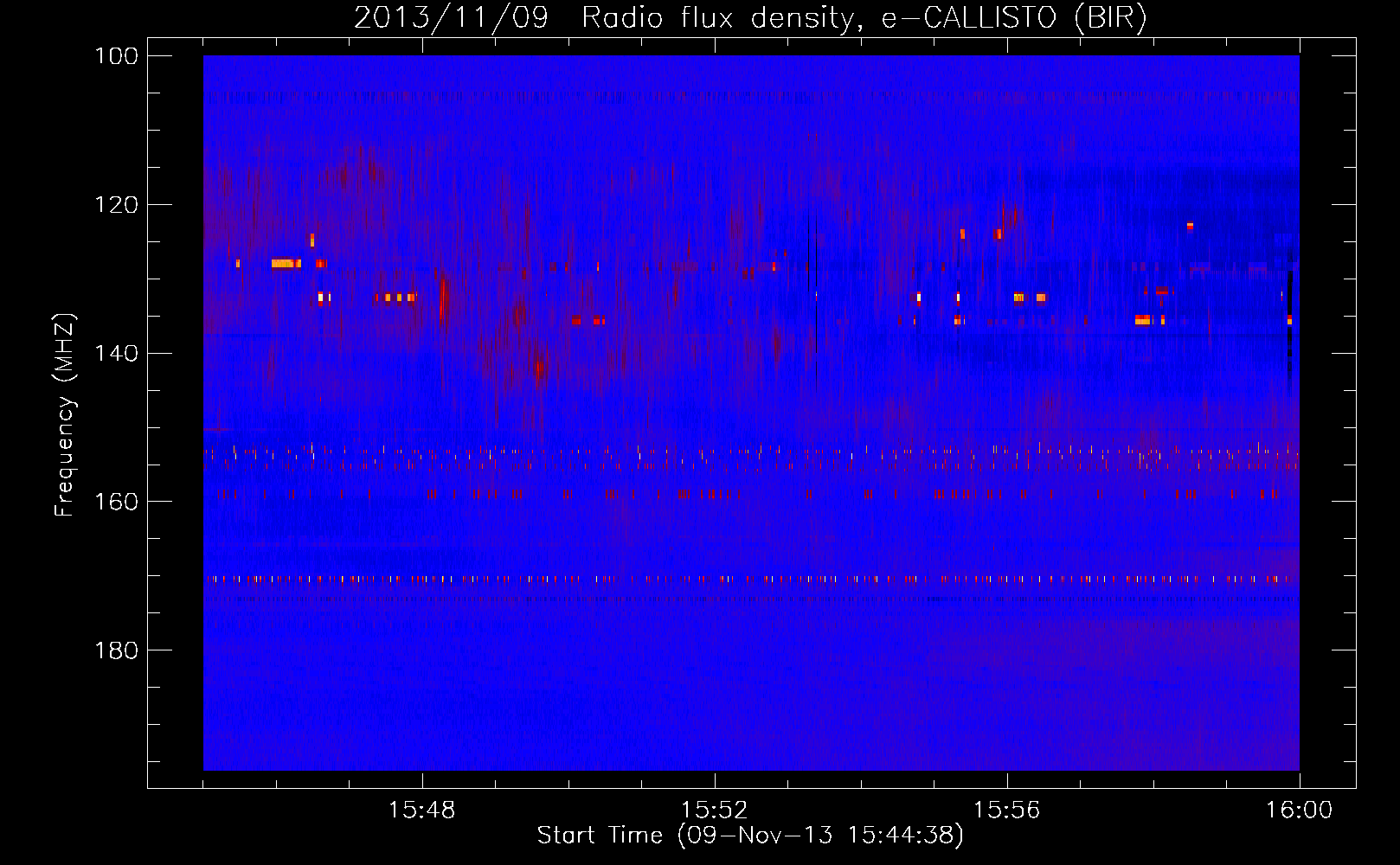Click the date '2013/11/09' in the title

point(451,18)
